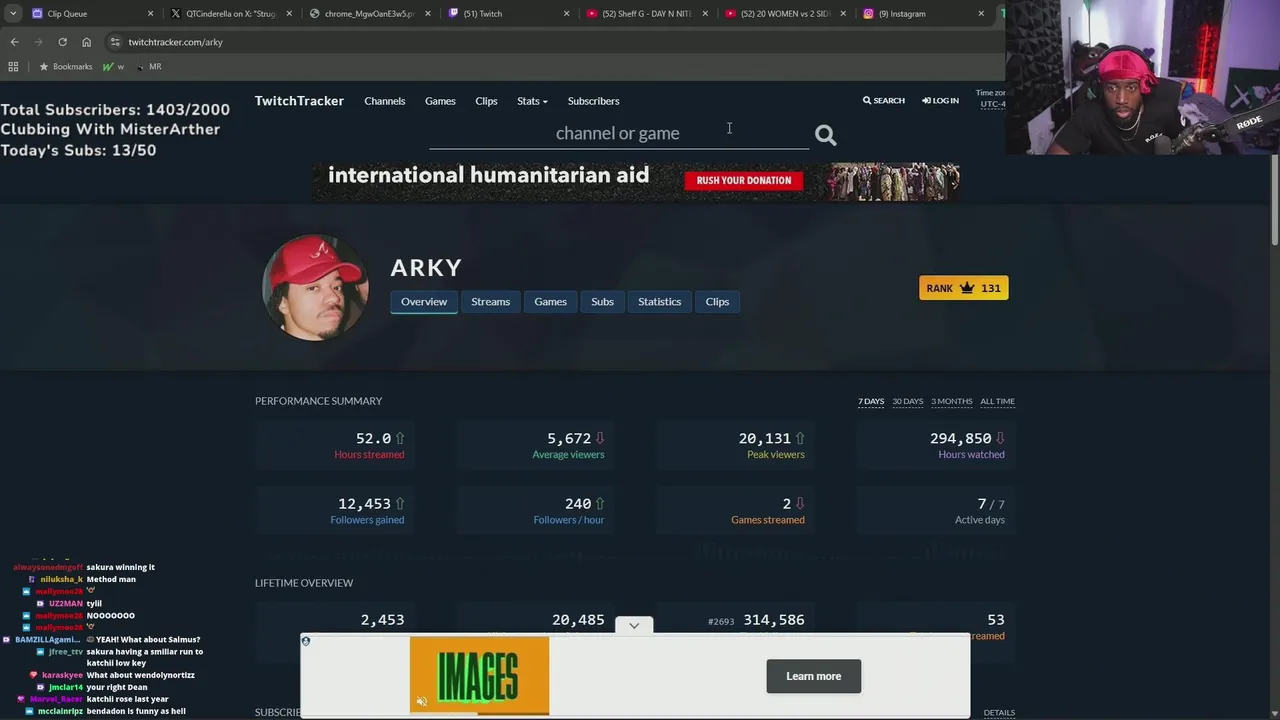Select the 7 DAYS period
This screenshot has height=720, width=1280.
point(871,401)
